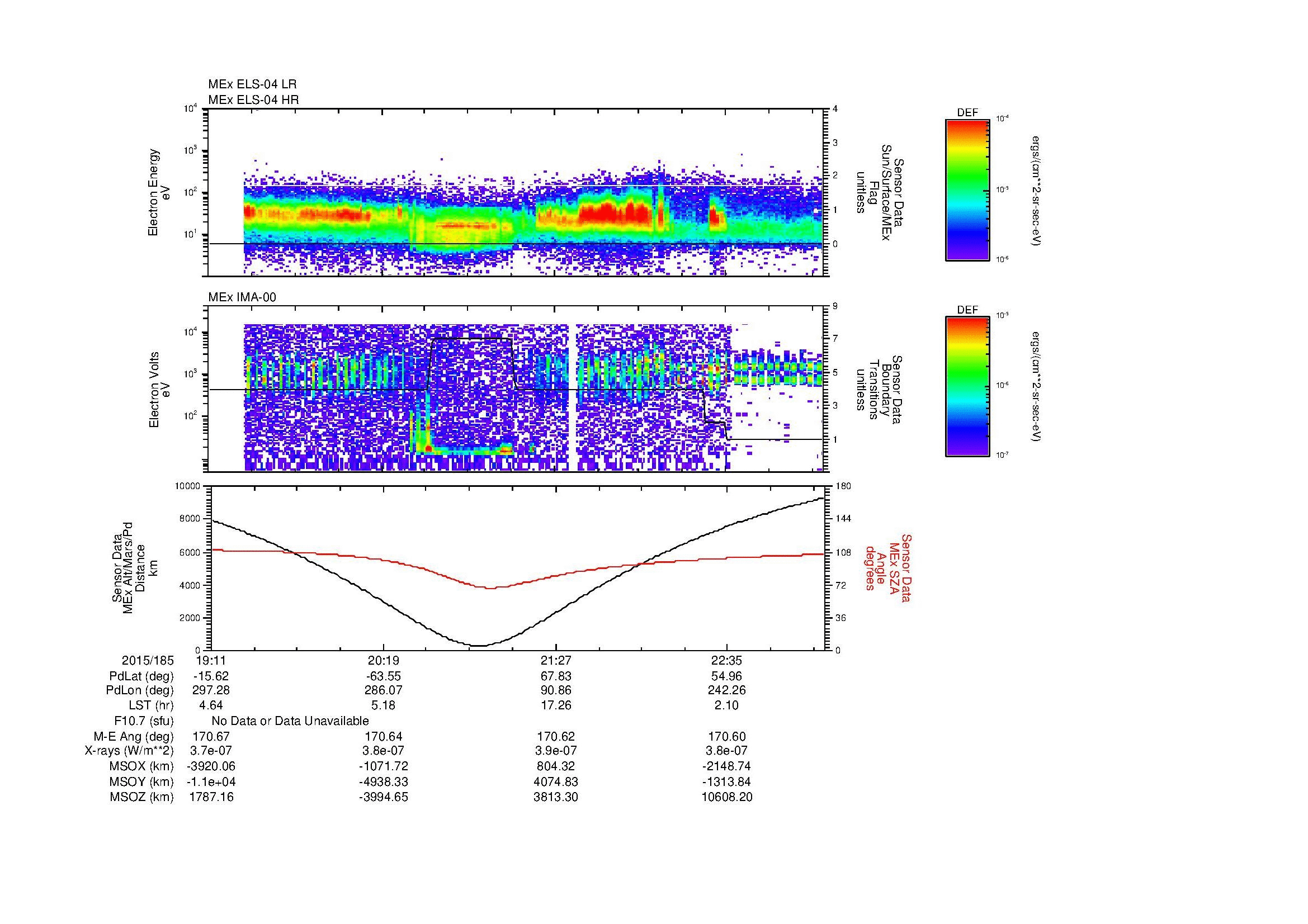
Task: Click X-rays value '3.9e-07'
Action: [555, 751]
